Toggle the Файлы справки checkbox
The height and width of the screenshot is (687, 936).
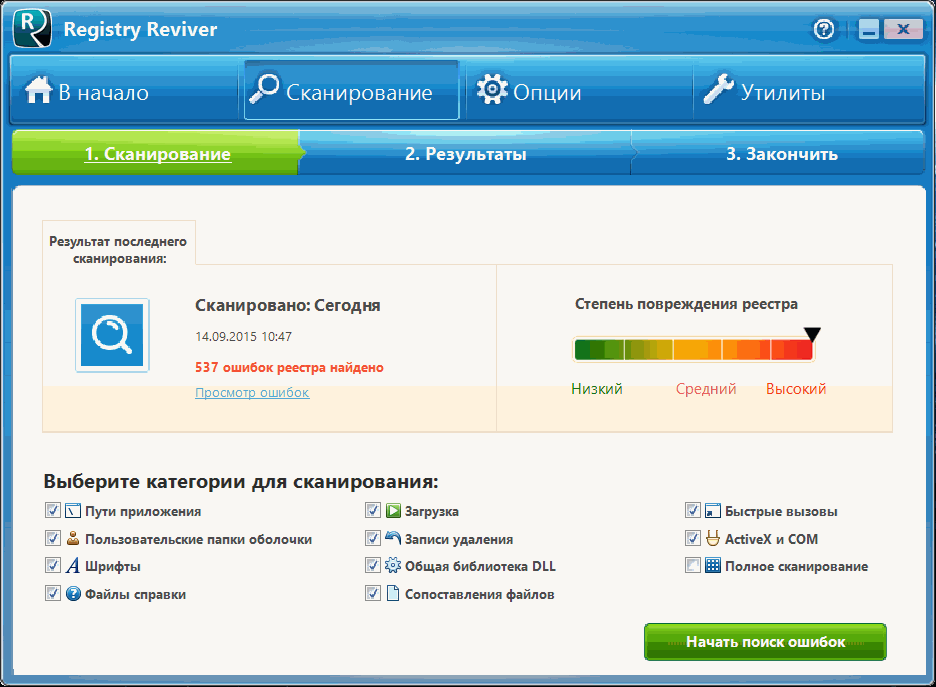pos(53,593)
